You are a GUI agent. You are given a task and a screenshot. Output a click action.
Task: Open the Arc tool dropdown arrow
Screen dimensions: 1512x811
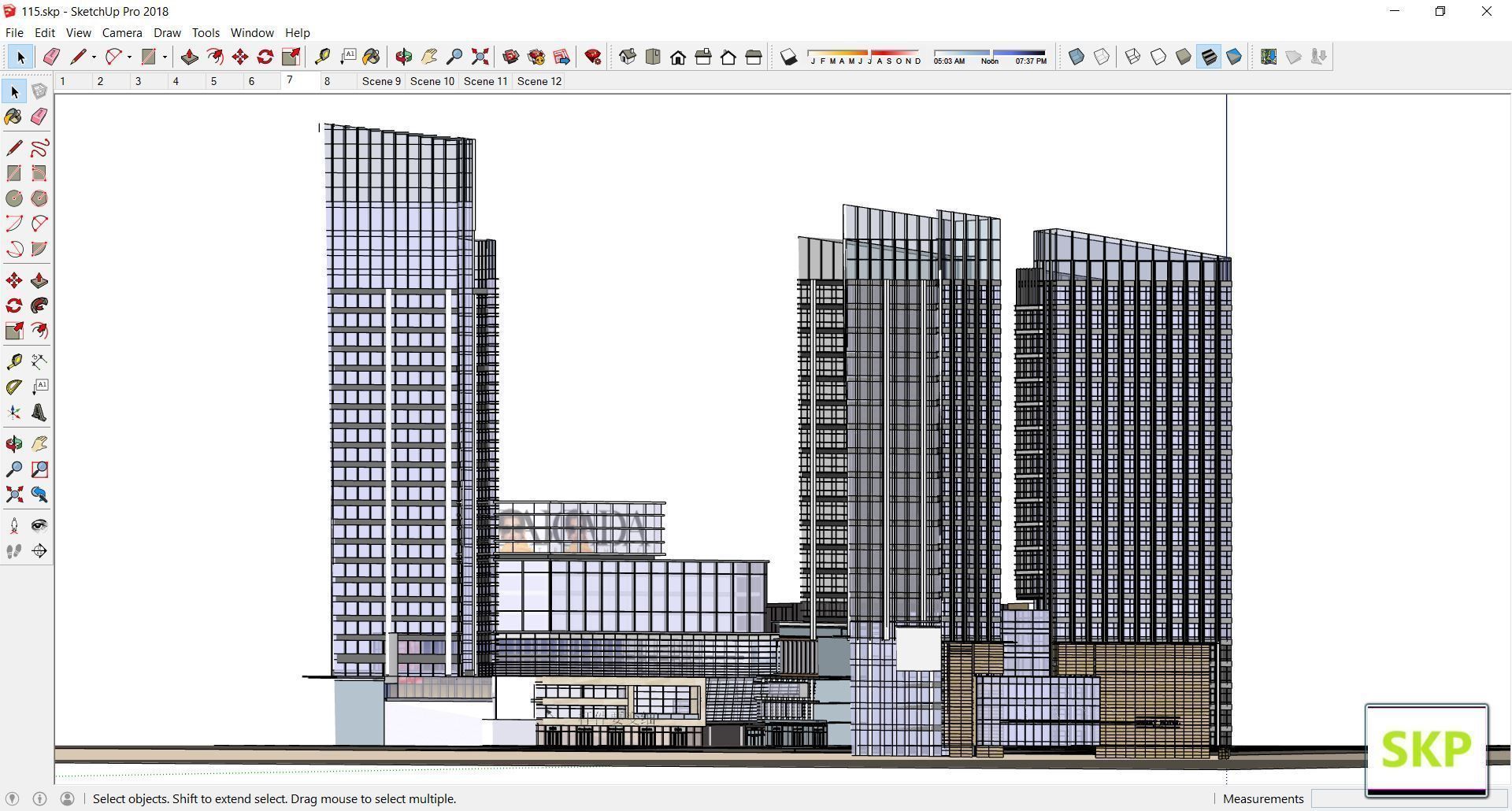coord(129,57)
